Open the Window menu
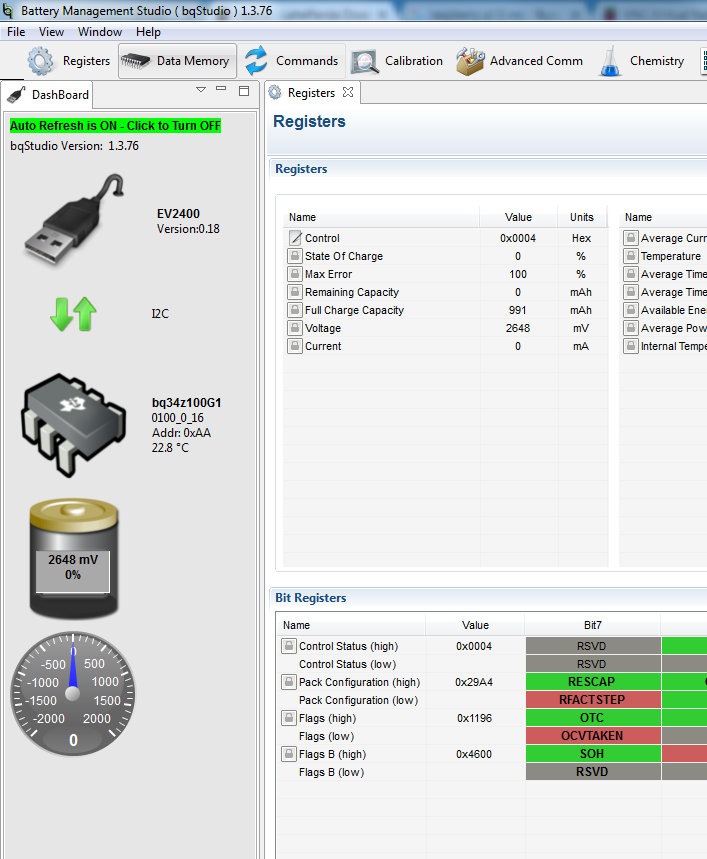This screenshot has width=707, height=859. coord(100,32)
